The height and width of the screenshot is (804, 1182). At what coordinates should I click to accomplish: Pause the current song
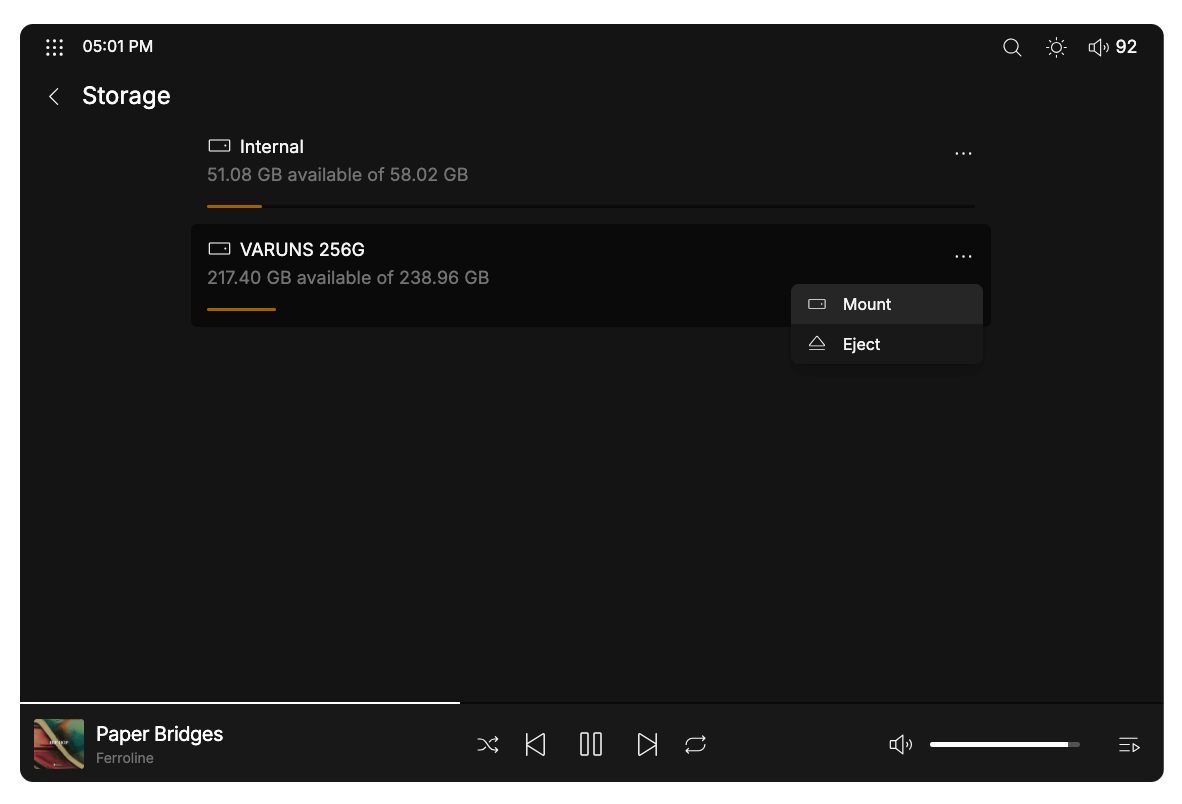tap(591, 744)
